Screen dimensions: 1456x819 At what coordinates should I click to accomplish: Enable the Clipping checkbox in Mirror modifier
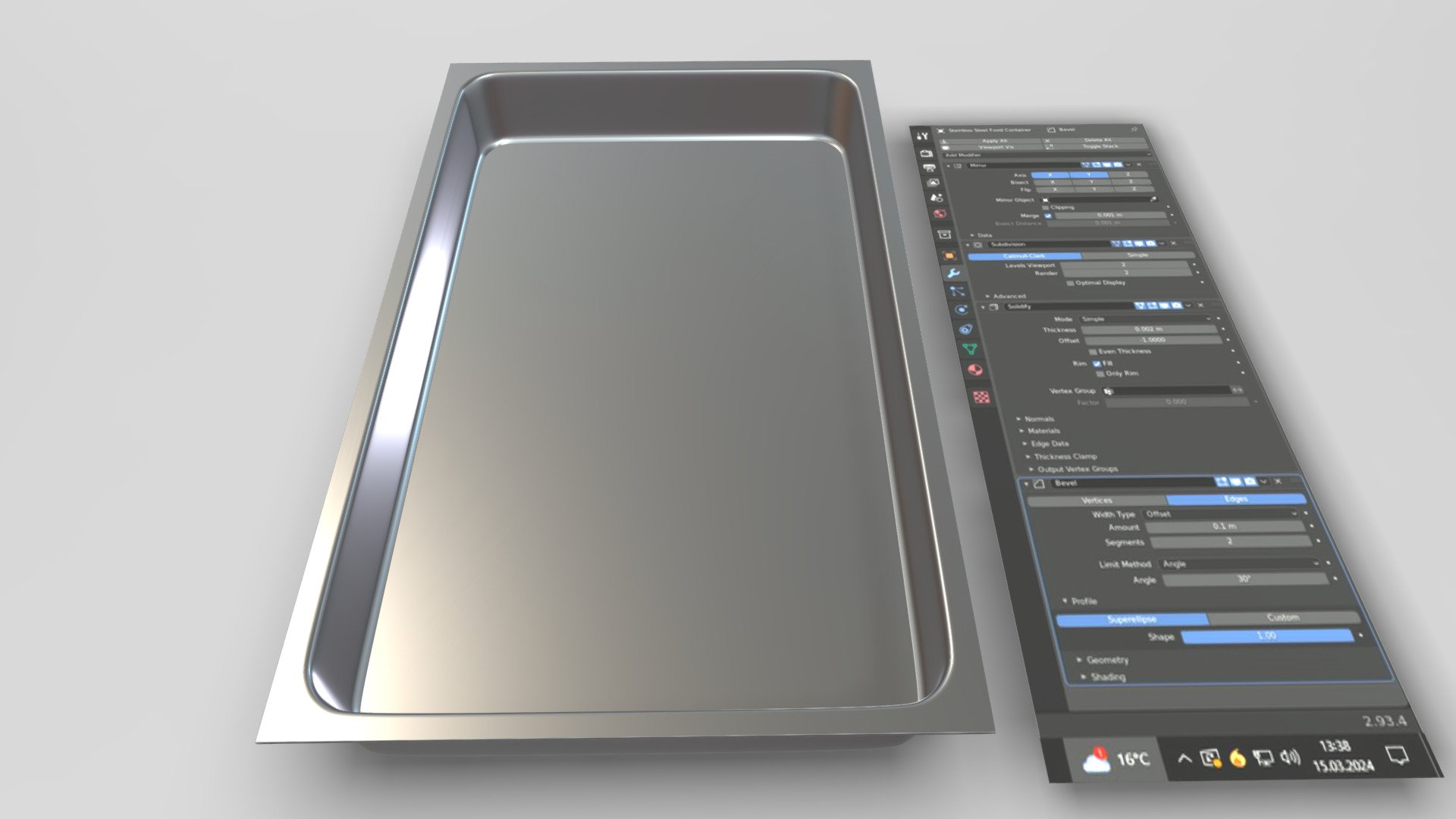click(1045, 207)
